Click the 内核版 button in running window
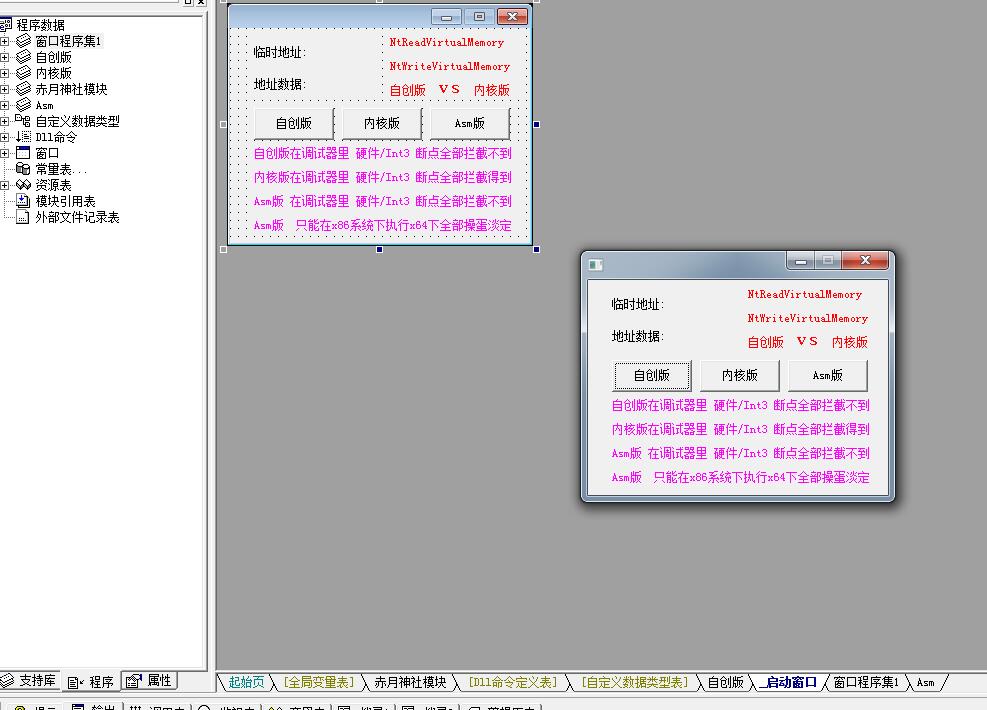Screen dimensions: 987x710 click(x=740, y=376)
